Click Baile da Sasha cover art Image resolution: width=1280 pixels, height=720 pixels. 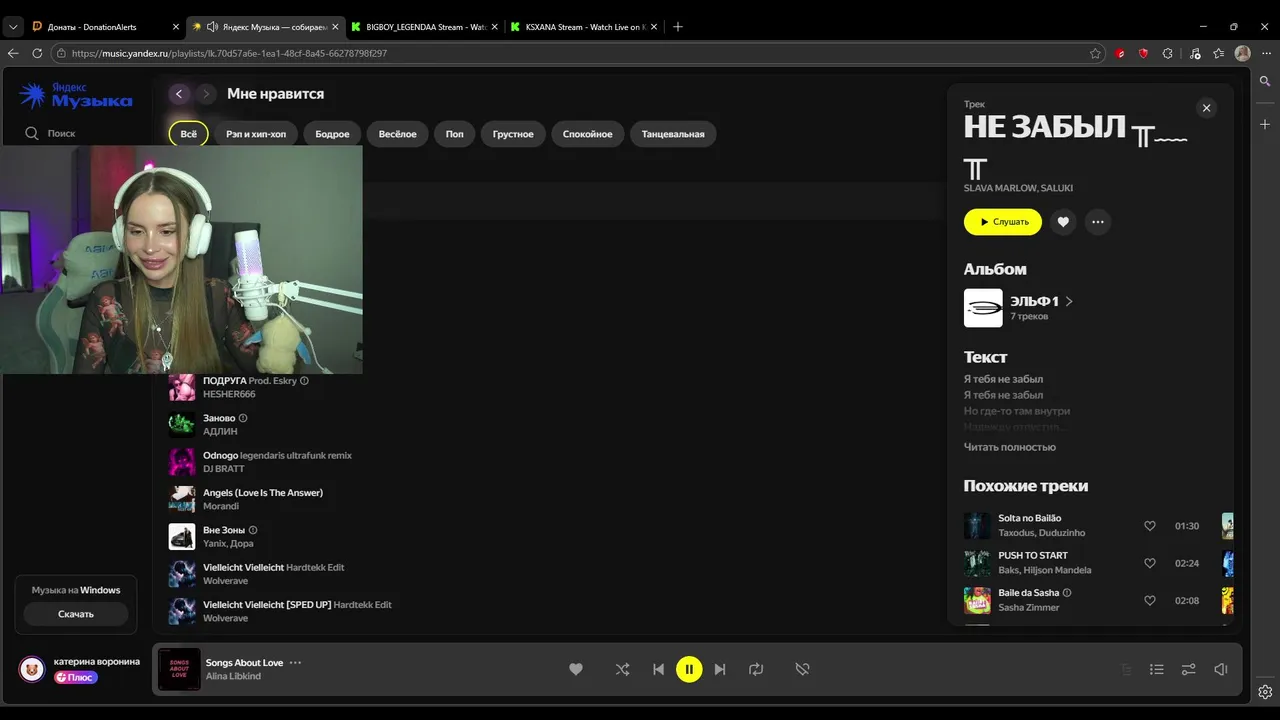977,601
